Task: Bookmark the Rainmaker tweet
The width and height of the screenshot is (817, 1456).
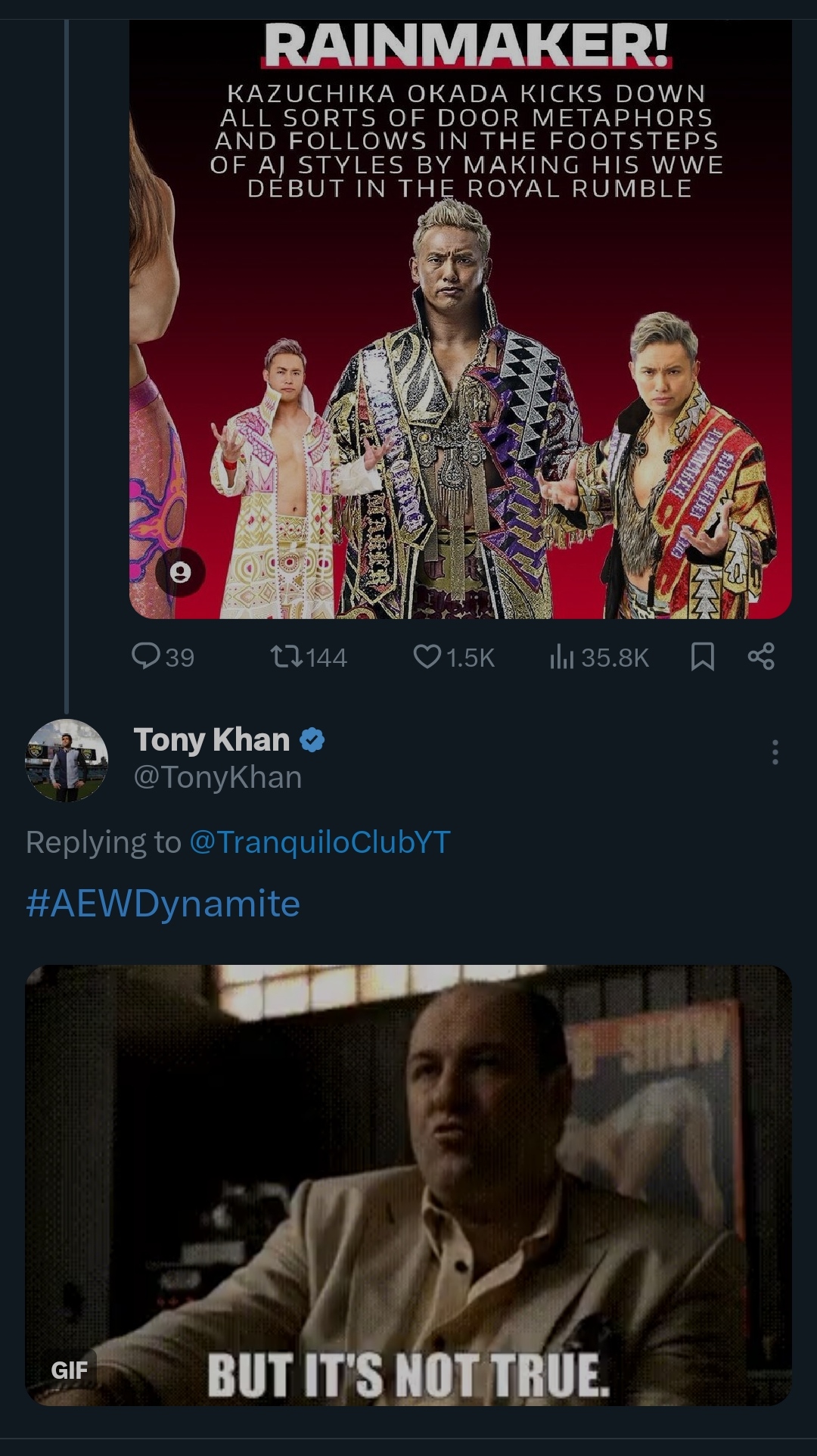Action: coord(703,656)
